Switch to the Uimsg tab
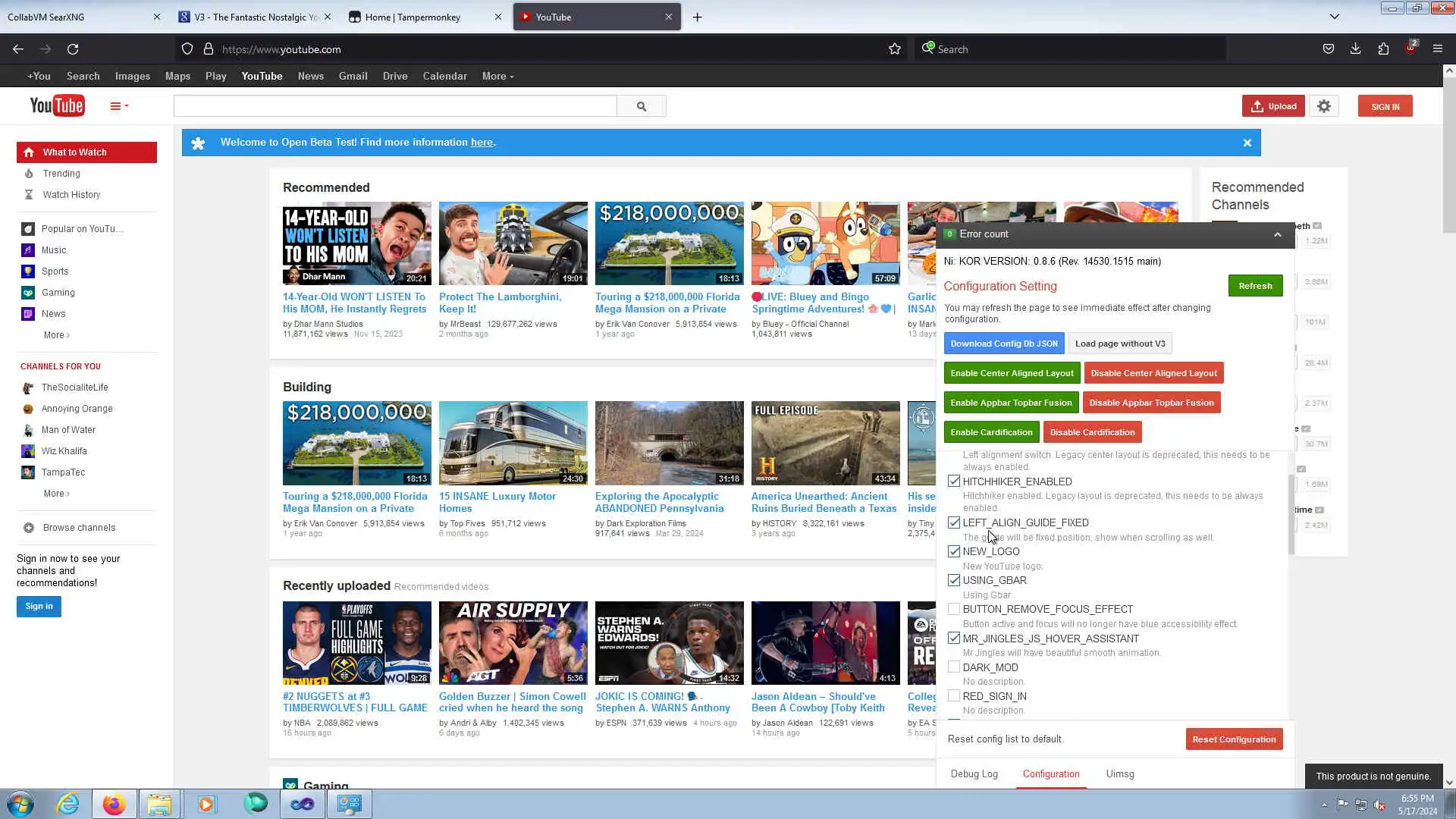The width and height of the screenshot is (1456, 819). coord(1120,774)
